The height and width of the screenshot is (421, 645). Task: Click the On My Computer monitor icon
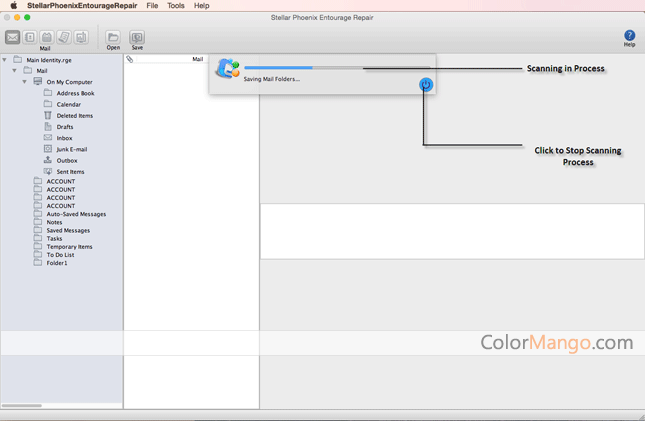tap(38, 81)
